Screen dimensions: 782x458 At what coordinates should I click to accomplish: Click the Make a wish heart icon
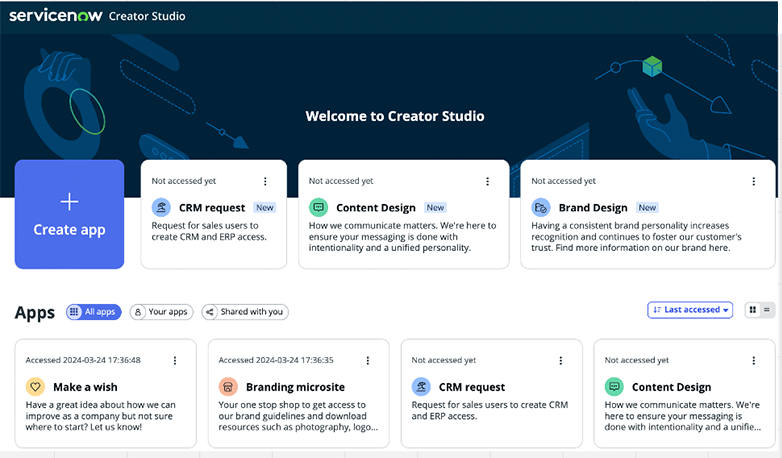35,387
